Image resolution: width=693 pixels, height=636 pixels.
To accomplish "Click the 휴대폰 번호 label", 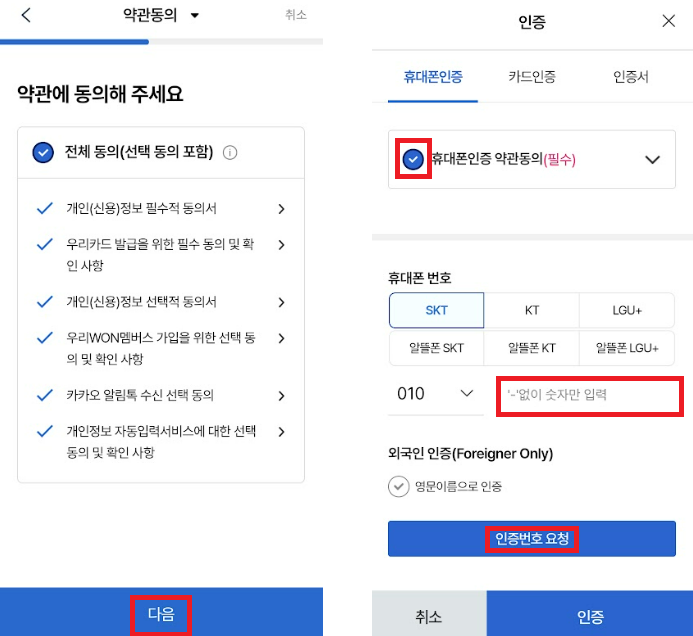I will [419, 278].
